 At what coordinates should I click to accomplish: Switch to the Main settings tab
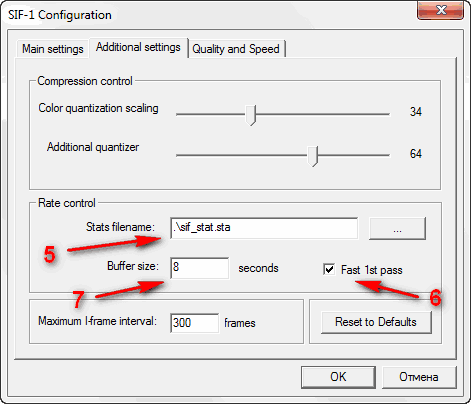pyautogui.click(x=52, y=49)
